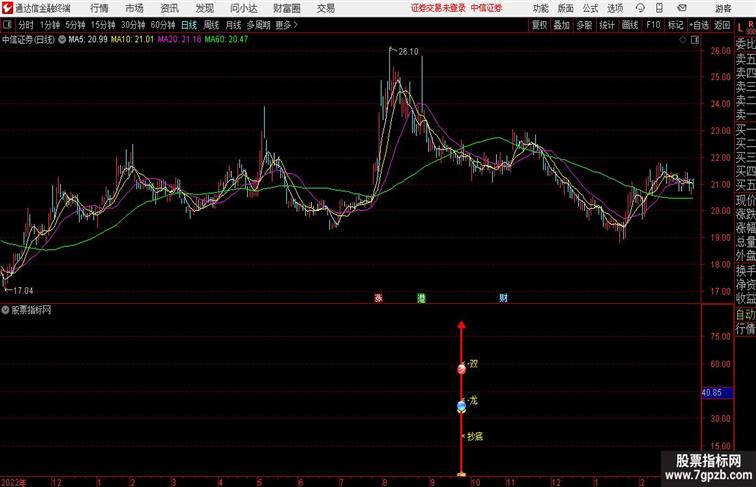The width and height of the screenshot is (756, 487).
Task: Open the 行情 menu
Action: (99, 8)
